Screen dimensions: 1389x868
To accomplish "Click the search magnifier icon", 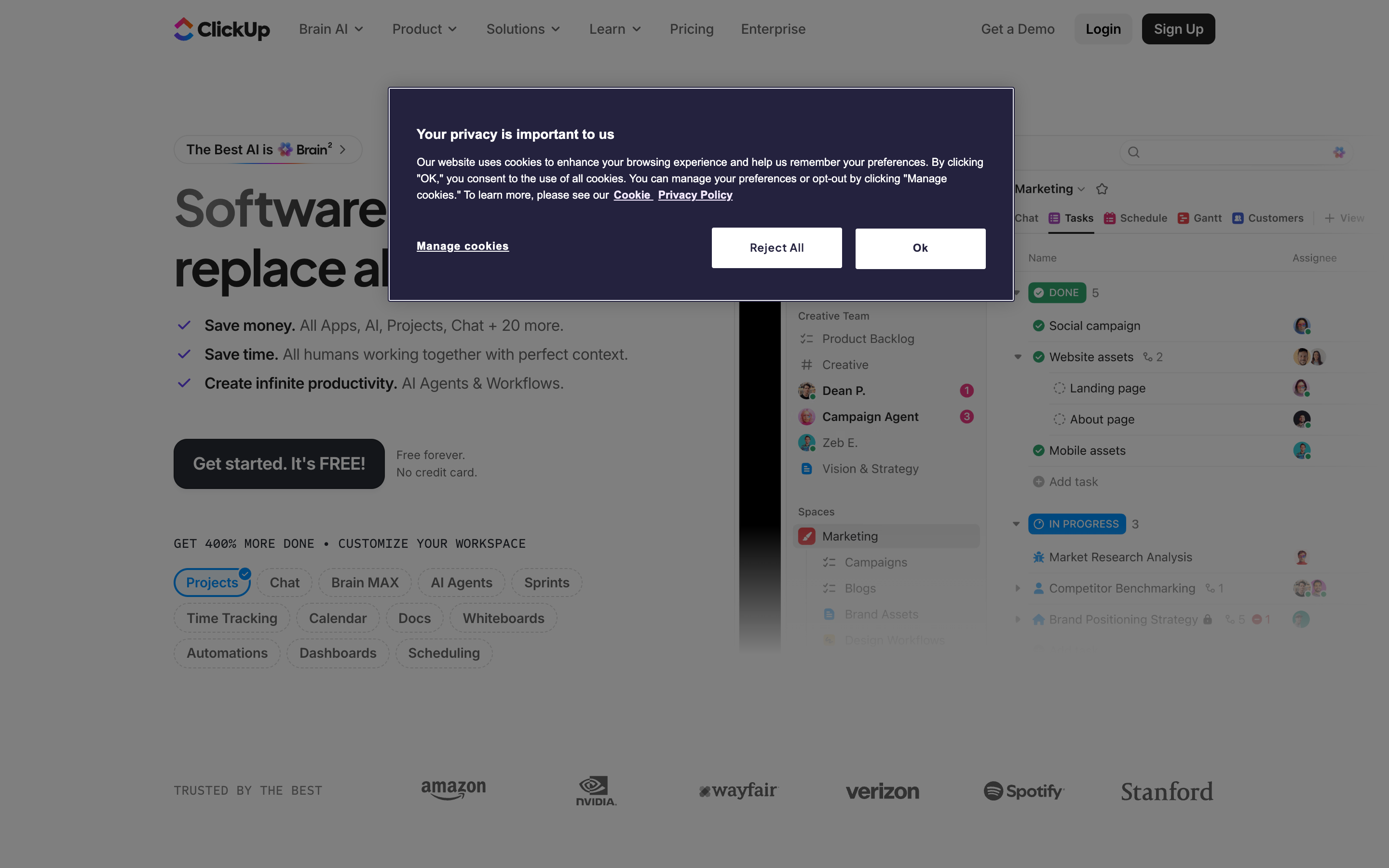I will [1133, 152].
